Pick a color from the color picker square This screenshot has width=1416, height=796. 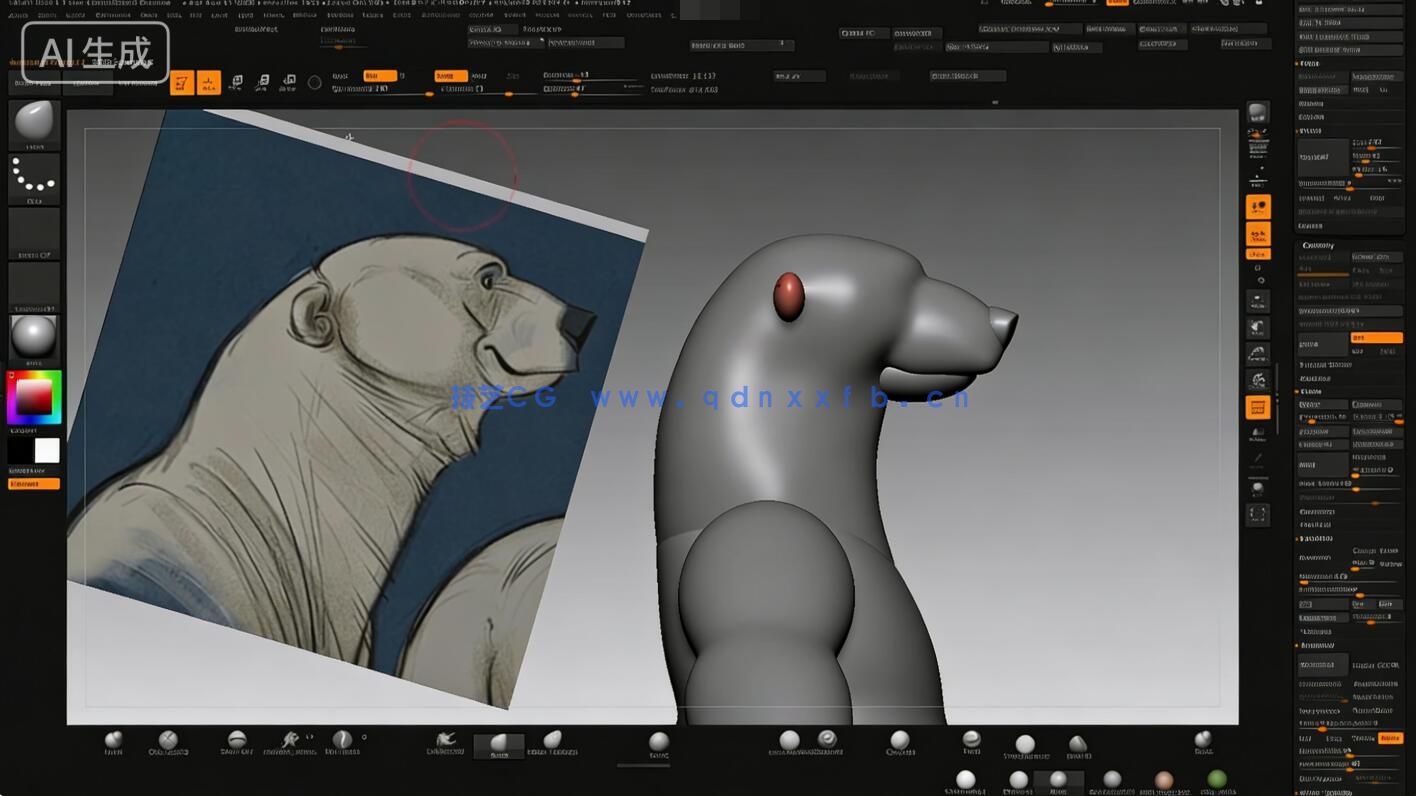pyautogui.click(x=34, y=397)
